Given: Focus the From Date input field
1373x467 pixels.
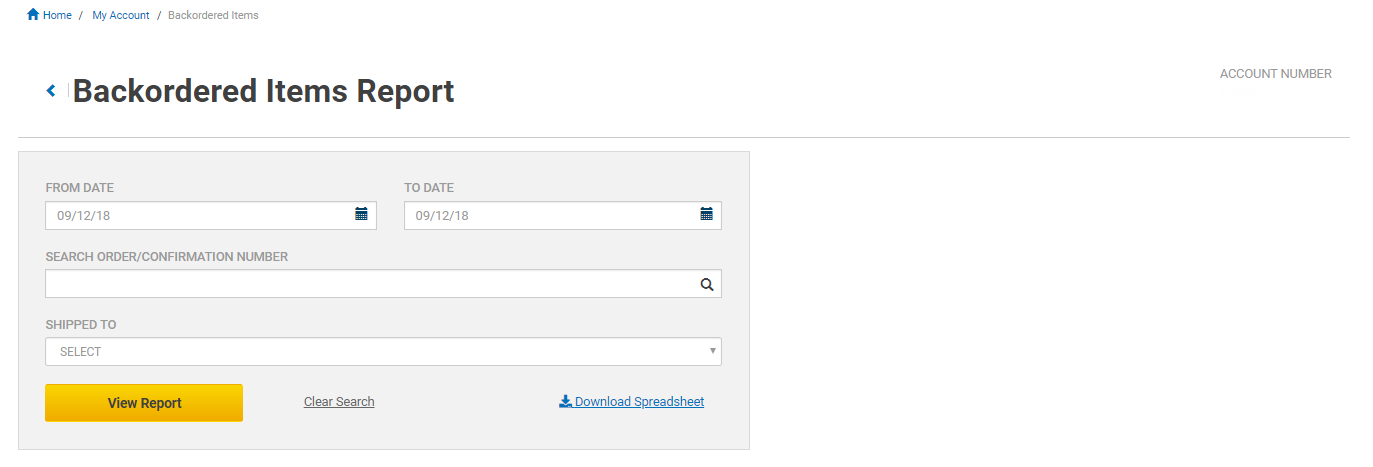Looking at the screenshot, I should (x=200, y=216).
